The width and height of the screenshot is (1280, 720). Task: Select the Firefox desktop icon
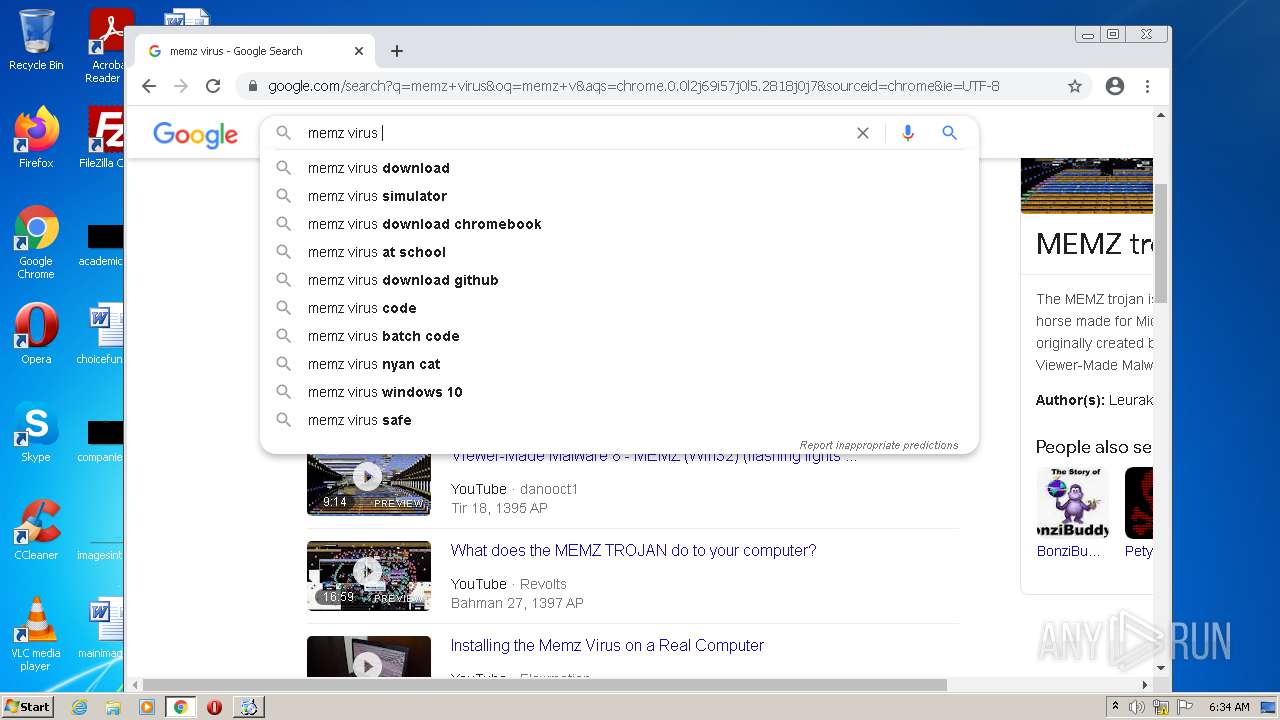(36, 137)
